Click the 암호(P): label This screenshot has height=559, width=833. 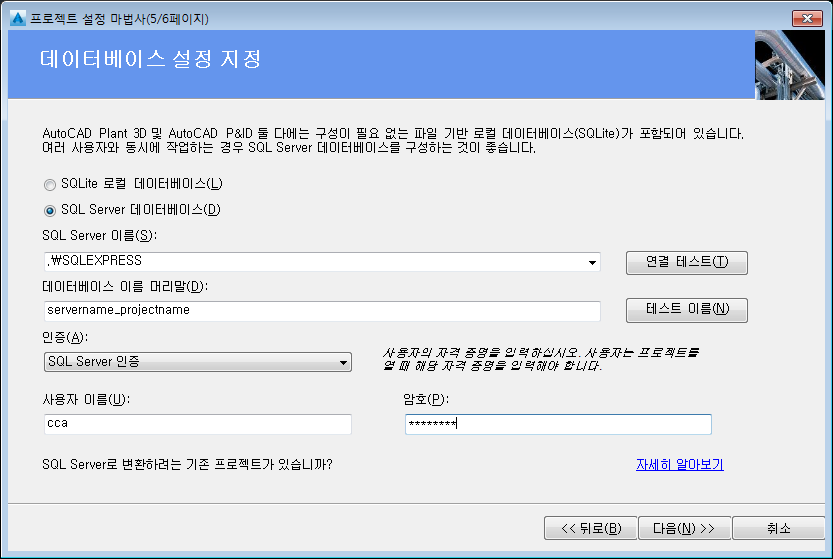pos(426,399)
